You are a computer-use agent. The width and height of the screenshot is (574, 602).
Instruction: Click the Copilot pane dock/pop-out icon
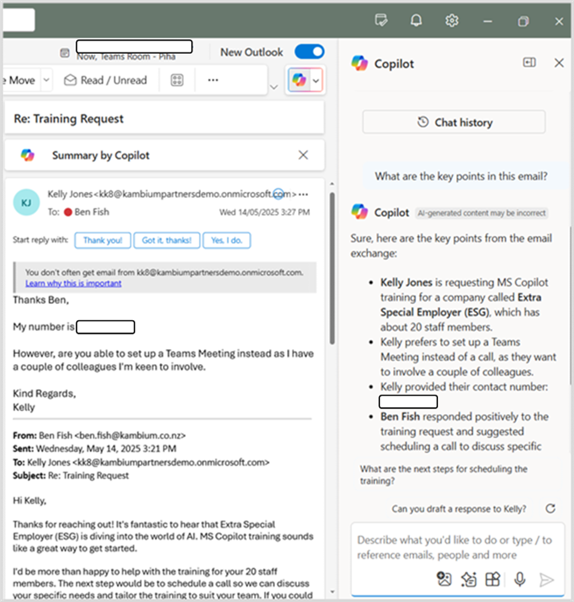(x=529, y=63)
